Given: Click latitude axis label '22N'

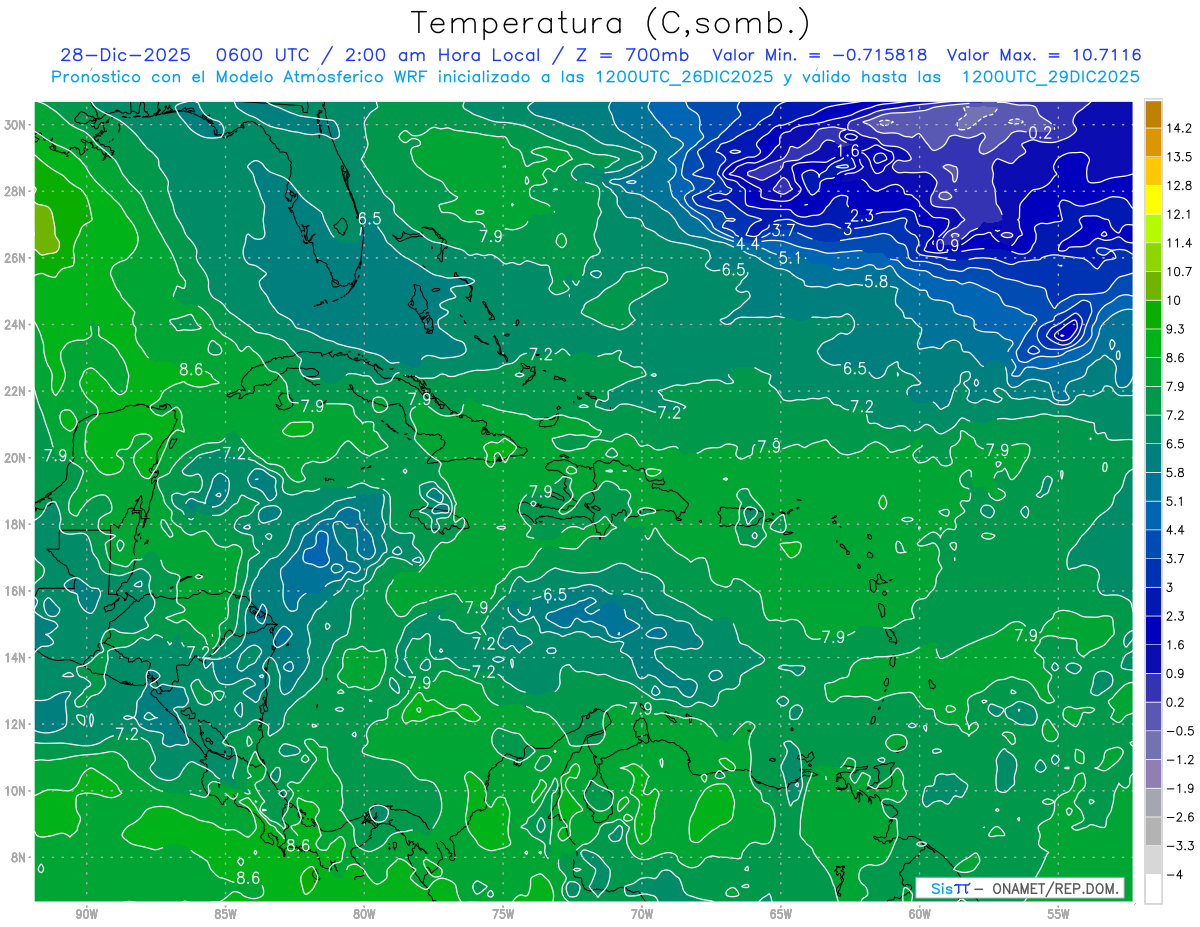Looking at the screenshot, I should pos(16,391).
